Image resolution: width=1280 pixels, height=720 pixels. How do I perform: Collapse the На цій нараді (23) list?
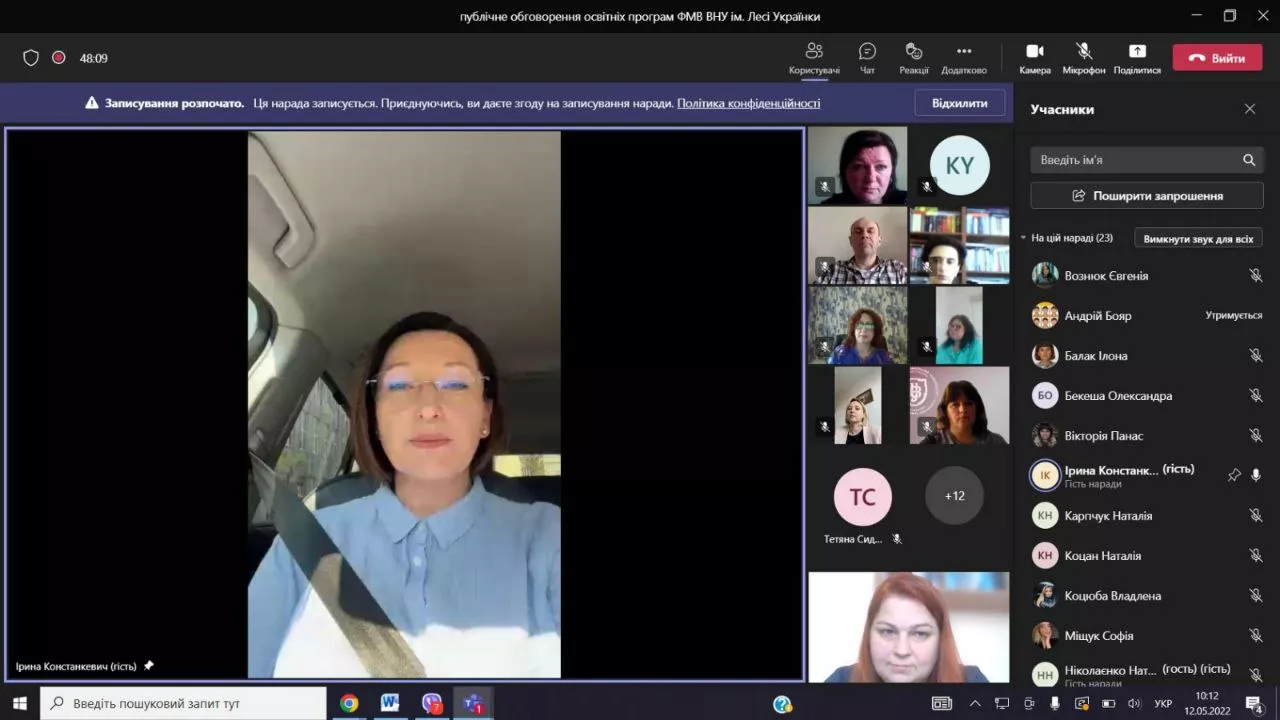(x=1023, y=238)
